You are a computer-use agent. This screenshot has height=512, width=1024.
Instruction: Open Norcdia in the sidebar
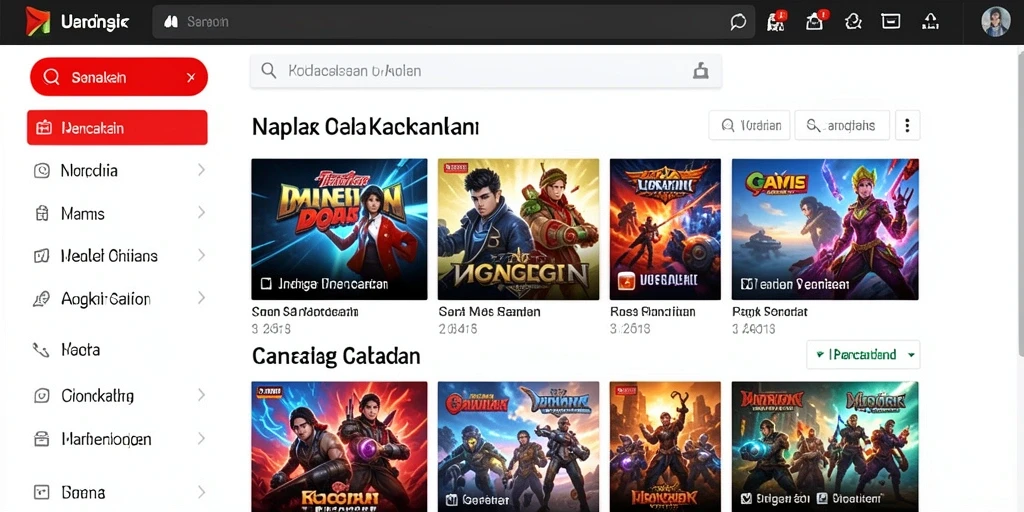point(89,171)
